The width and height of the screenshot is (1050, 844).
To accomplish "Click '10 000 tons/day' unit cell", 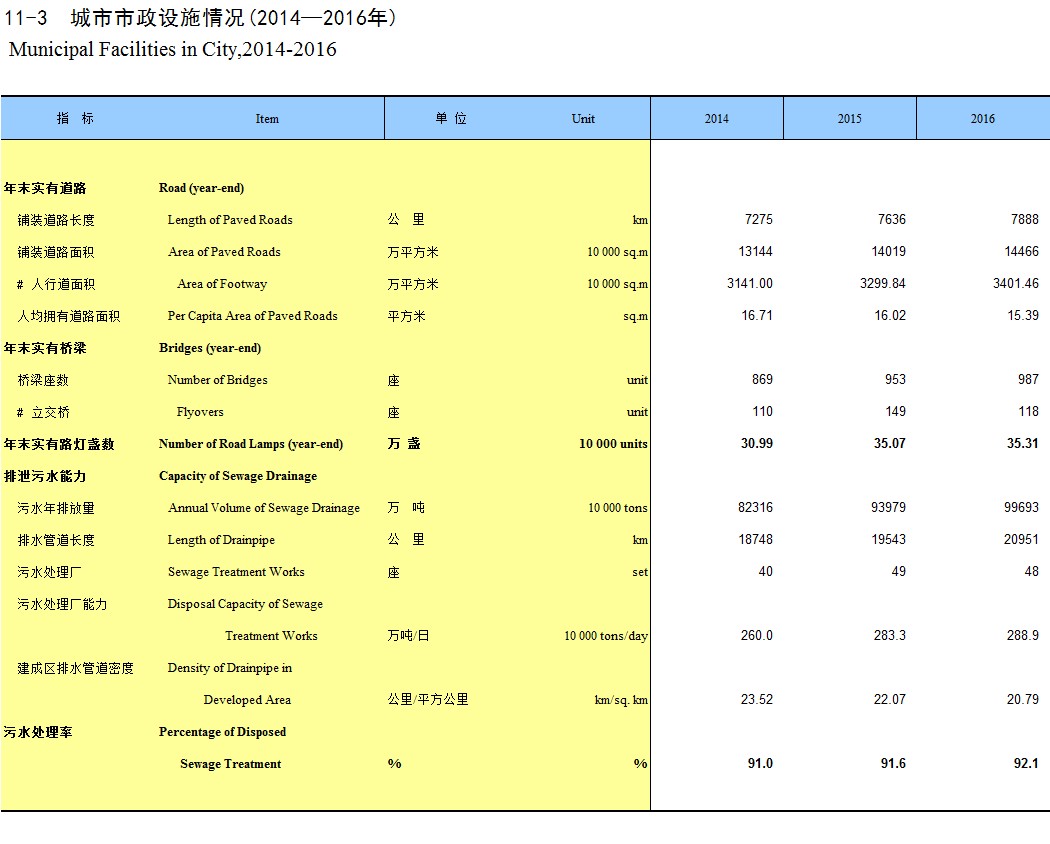I will 606,636.
